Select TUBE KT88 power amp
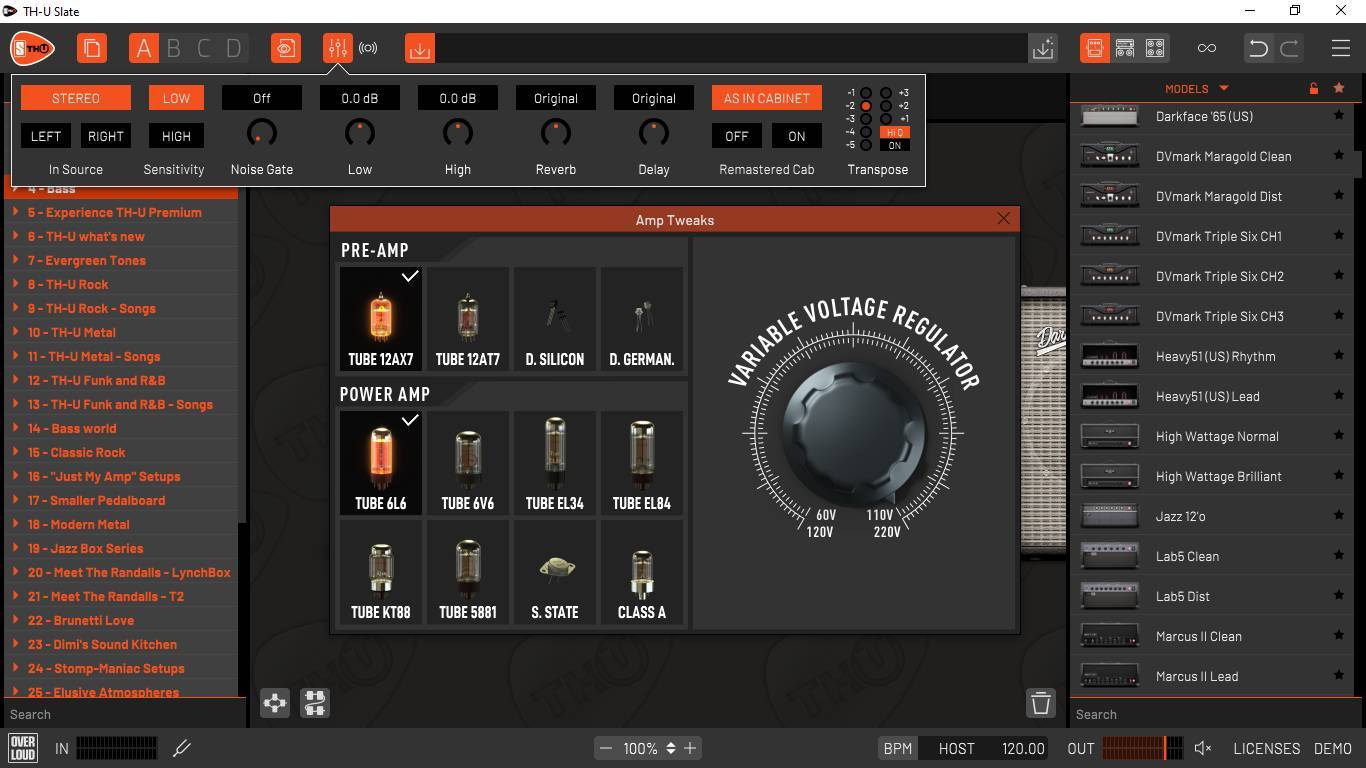This screenshot has height=768, width=1366. click(381, 572)
